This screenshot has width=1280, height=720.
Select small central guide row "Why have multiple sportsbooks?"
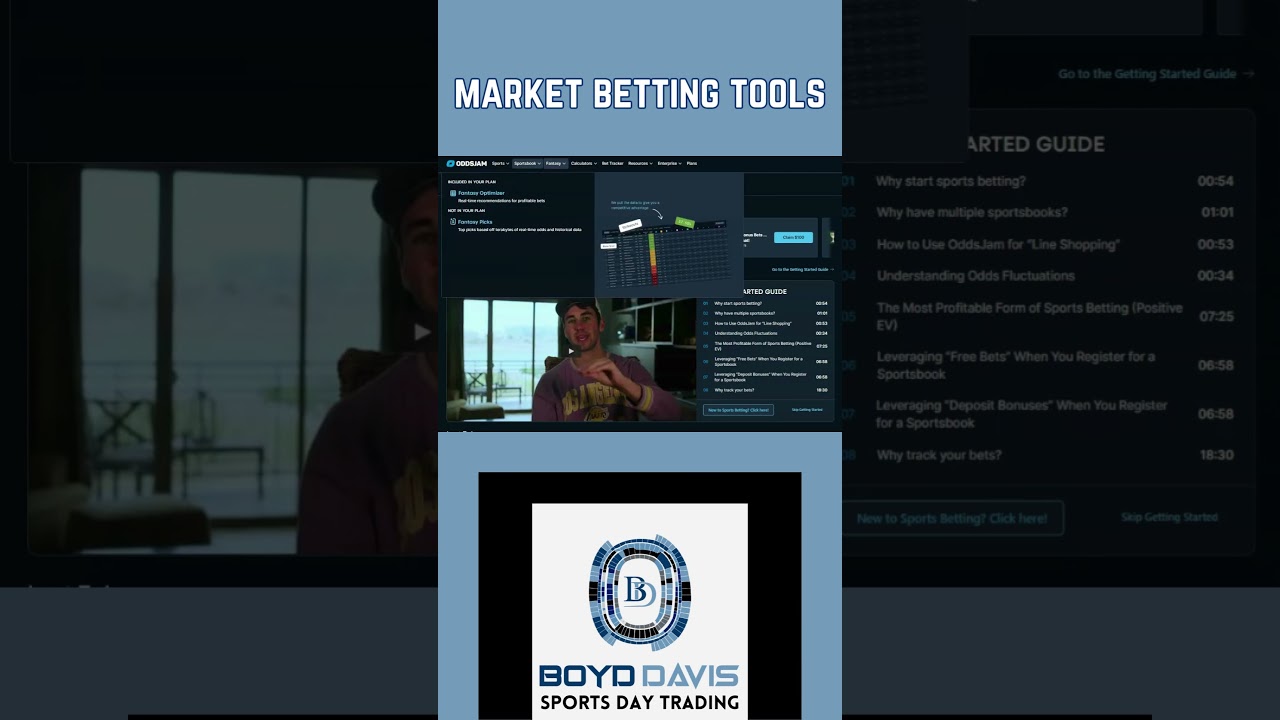pyautogui.click(x=765, y=313)
